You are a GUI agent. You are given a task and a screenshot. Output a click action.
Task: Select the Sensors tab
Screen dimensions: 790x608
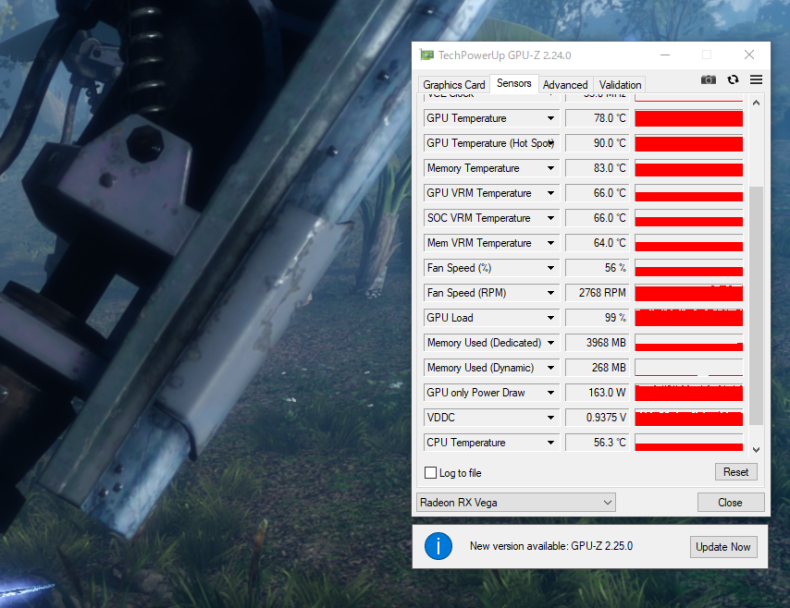514,83
